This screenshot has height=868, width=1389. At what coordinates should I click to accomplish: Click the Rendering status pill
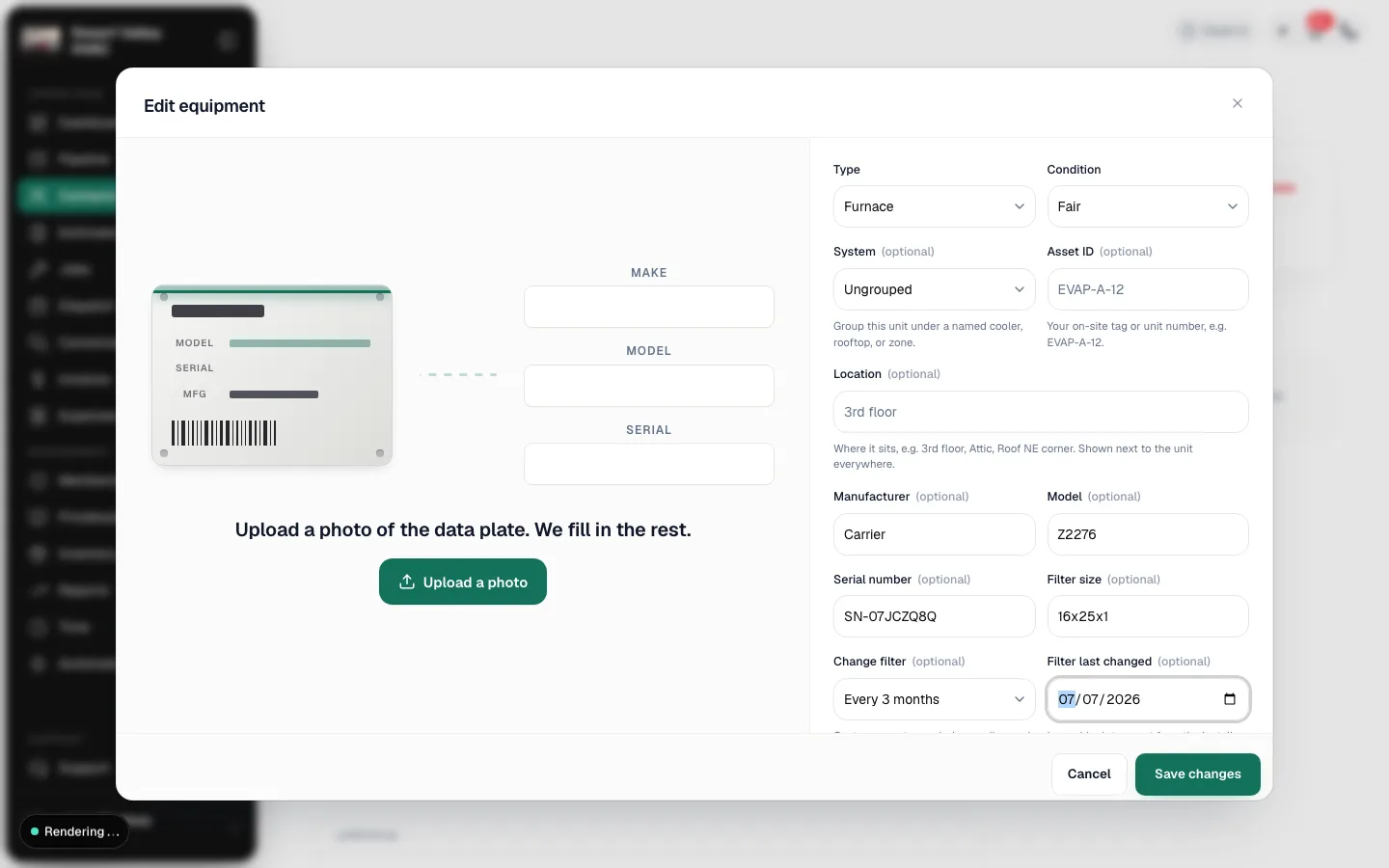tap(74, 831)
